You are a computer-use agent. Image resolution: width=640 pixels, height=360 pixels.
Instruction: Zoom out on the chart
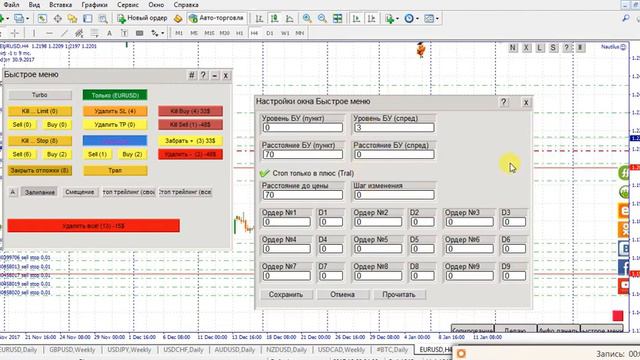(x=322, y=18)
